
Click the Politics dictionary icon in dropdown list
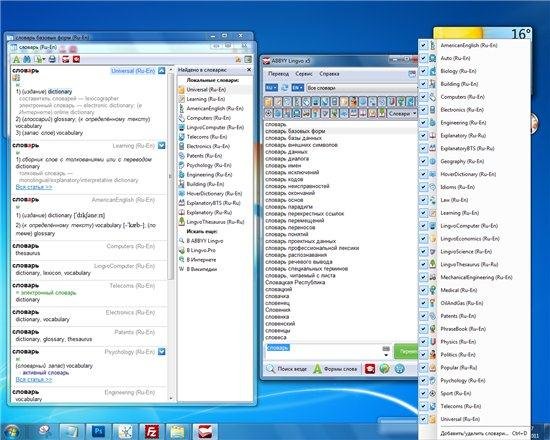[433, 354]
